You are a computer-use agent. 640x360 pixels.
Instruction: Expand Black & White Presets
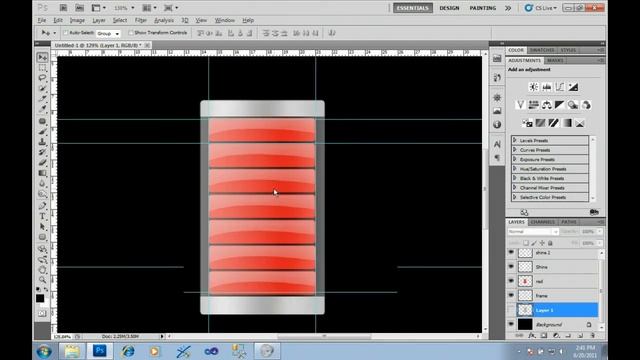coord(515,178)
